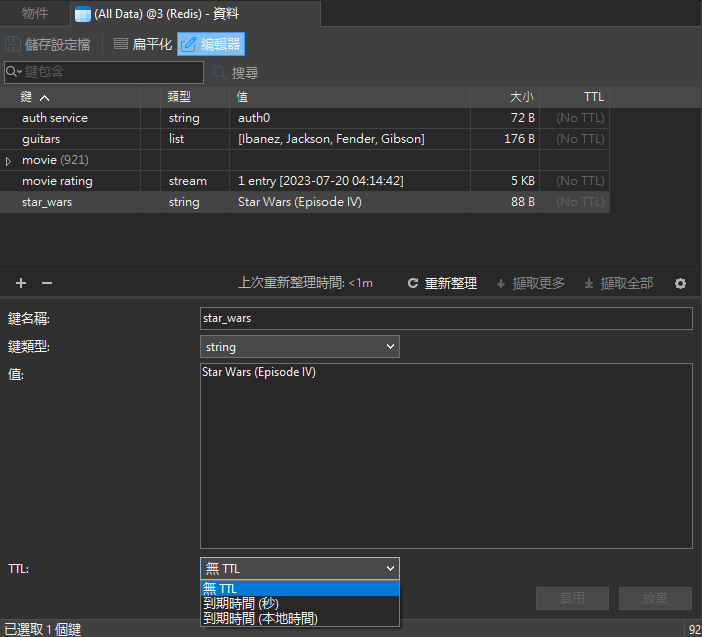The width and height of the screenshot is (702, 637).
Task: Click the movie (921) folder name
Action: tap(55, 160)
